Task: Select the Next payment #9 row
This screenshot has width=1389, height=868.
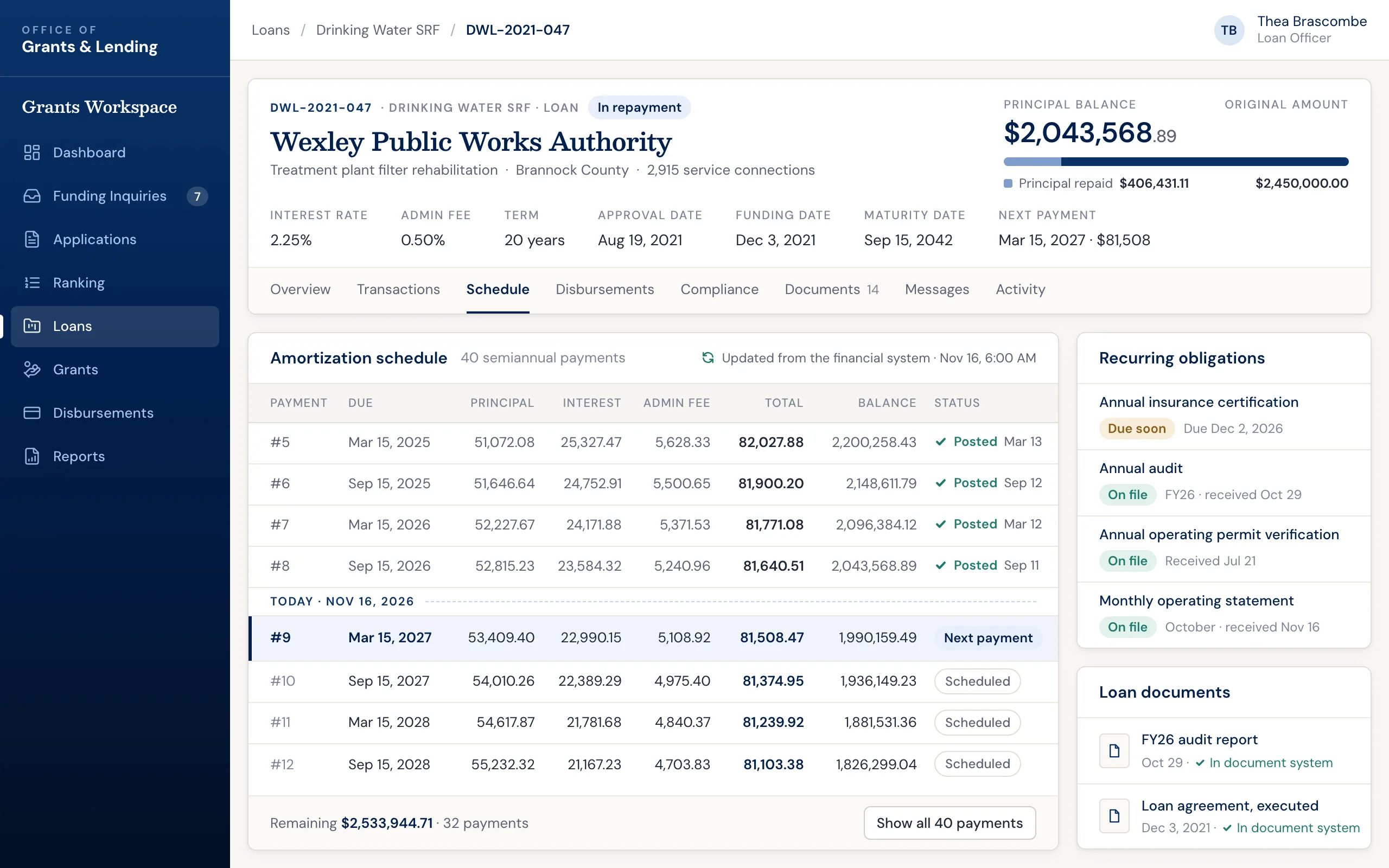Action: click(x=653, y=638)
